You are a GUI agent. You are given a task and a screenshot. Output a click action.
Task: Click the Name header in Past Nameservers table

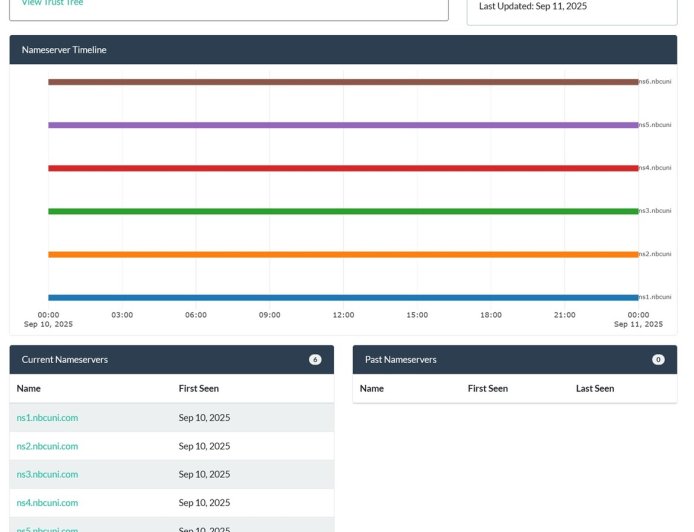(372, 388)
